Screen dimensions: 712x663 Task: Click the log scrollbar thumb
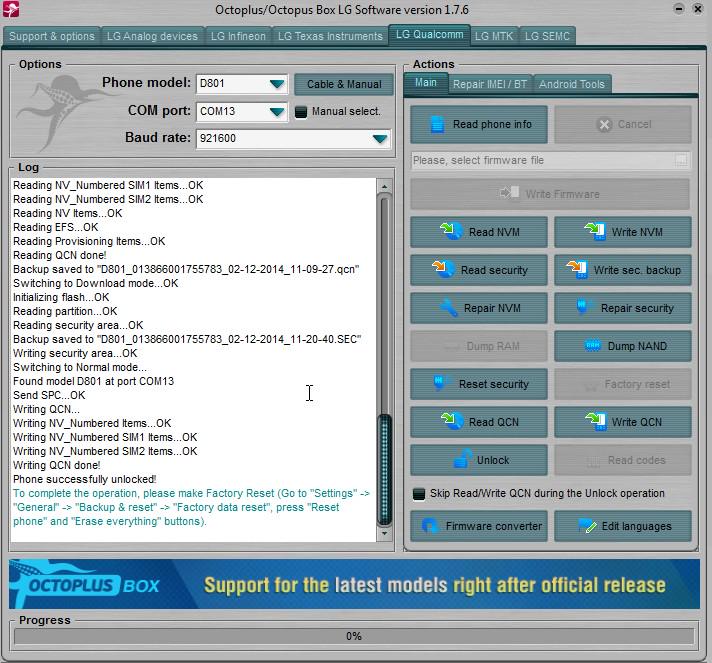click(384, 469)
